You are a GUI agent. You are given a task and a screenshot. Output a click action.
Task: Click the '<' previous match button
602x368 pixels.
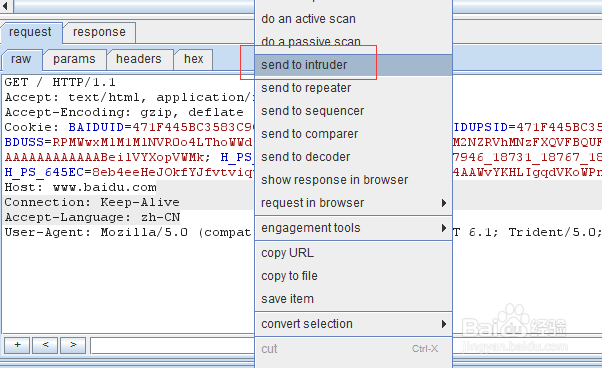click(45, 345)
